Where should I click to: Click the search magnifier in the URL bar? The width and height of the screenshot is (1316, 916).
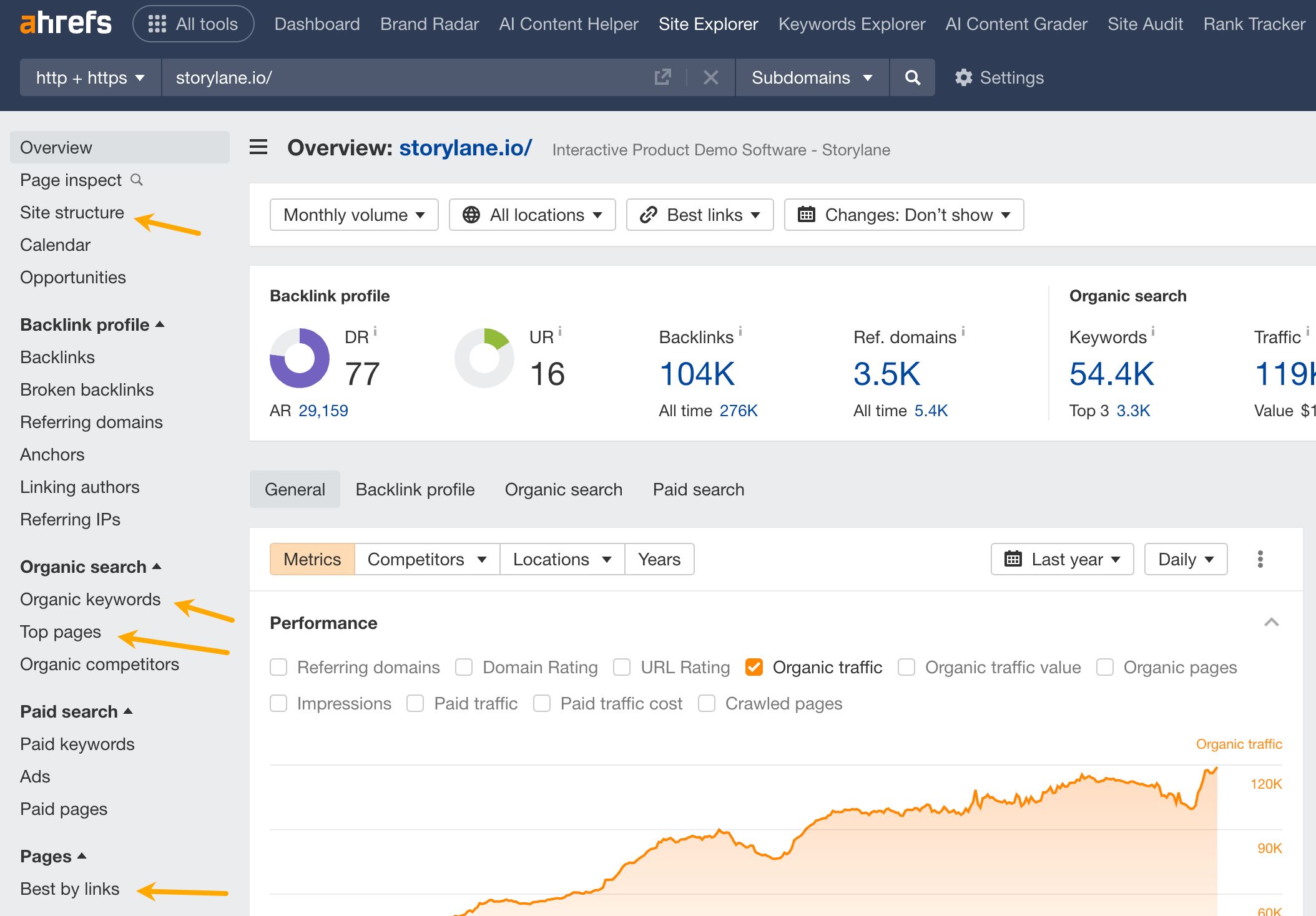click(x=912, y=77)
